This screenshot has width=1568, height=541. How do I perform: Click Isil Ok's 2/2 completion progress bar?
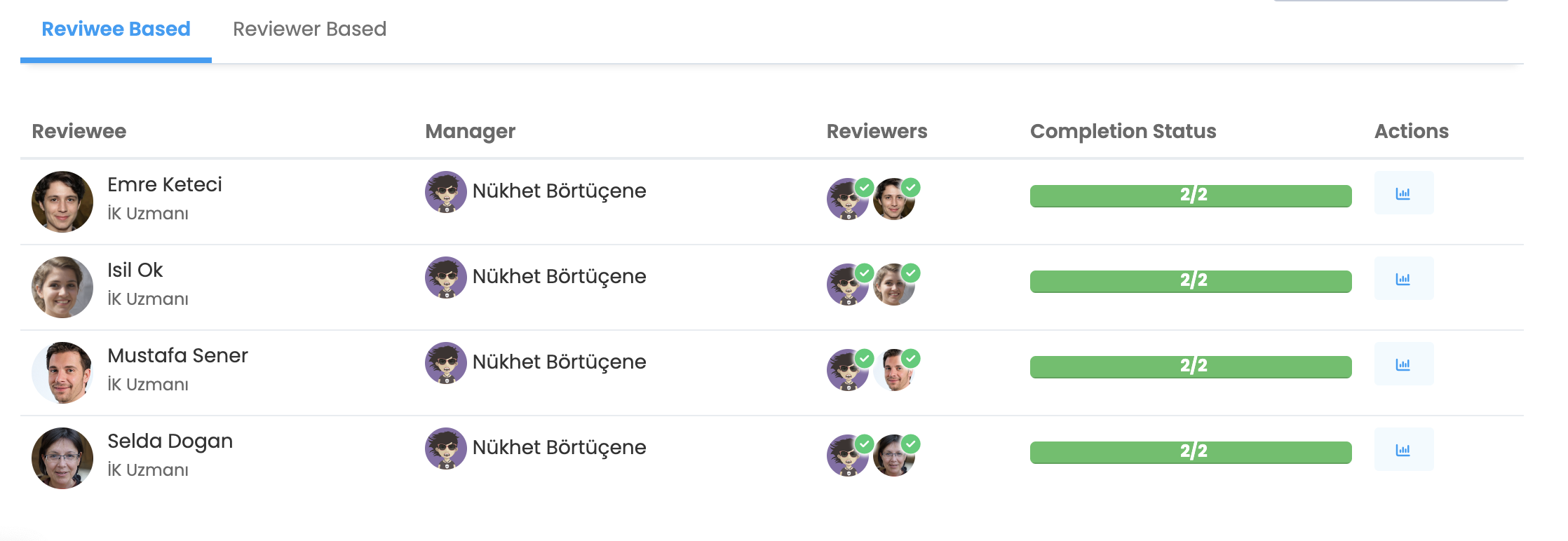1190,281
